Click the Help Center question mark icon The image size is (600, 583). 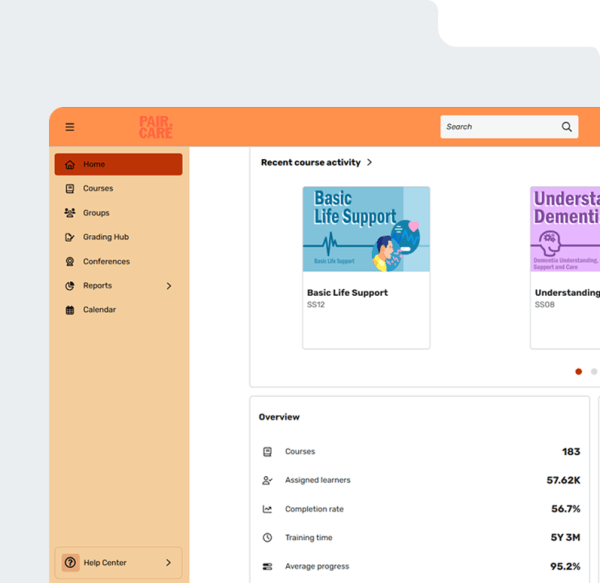pyautogui.click(x=70, y=563)
